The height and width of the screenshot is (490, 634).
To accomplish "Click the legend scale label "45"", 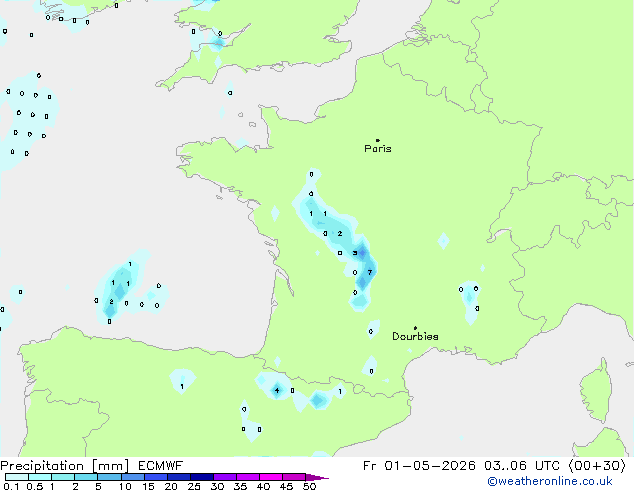I will coord(286,486).
